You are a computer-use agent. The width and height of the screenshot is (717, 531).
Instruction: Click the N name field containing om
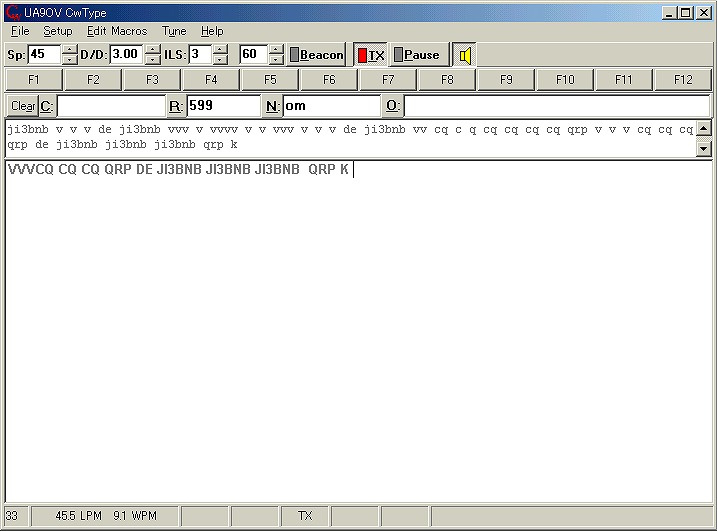tap(330, 106)
